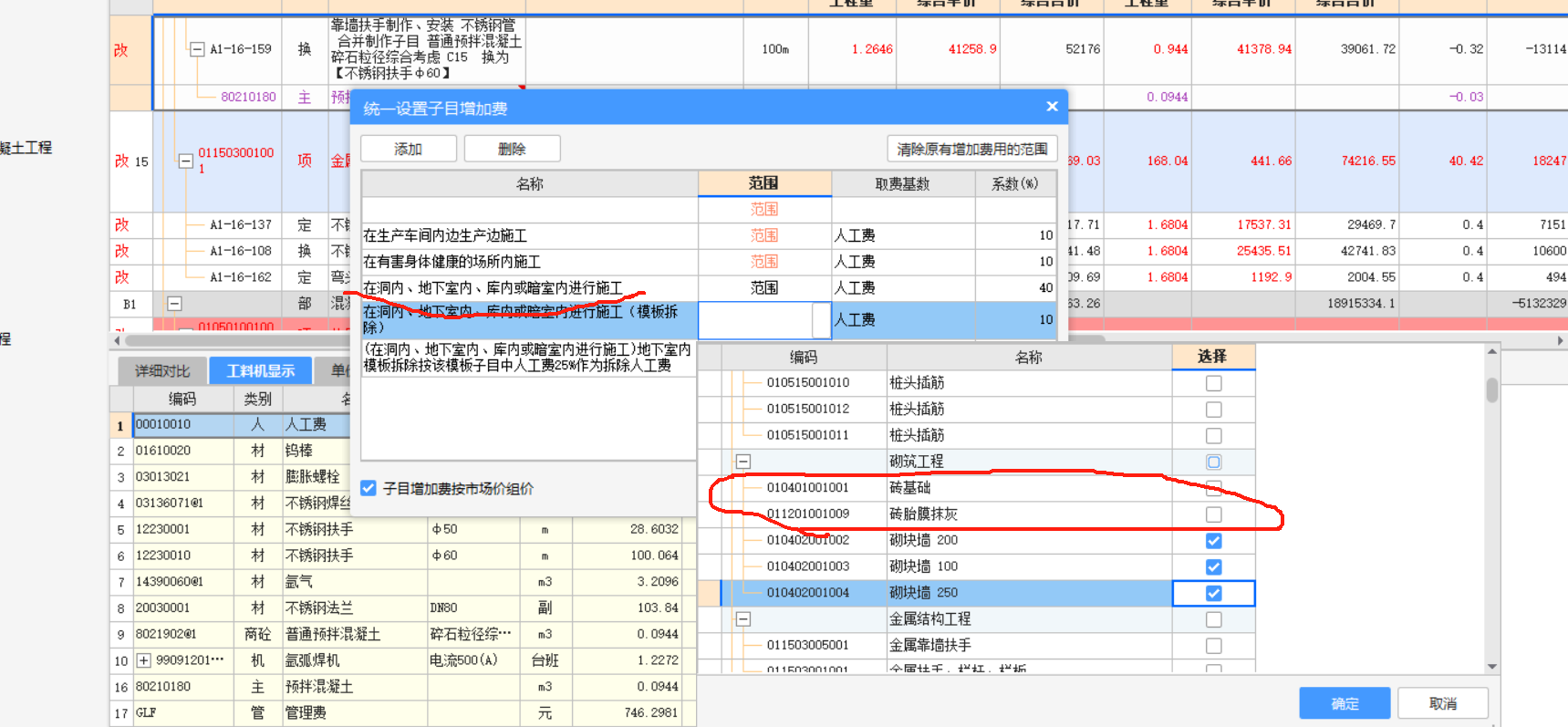
Task: Check the box for 010515001010 桩头插筋
Action: coord(1213,383)
